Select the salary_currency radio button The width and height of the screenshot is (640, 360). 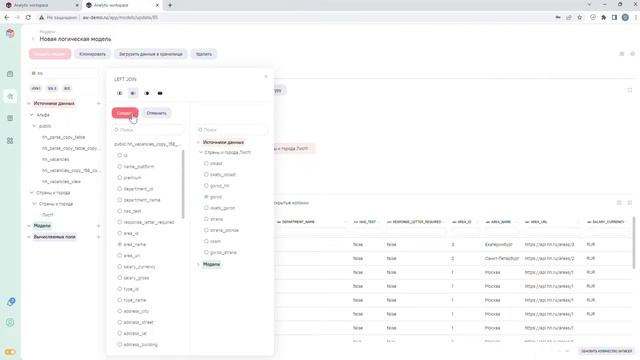tap(120, 267)
